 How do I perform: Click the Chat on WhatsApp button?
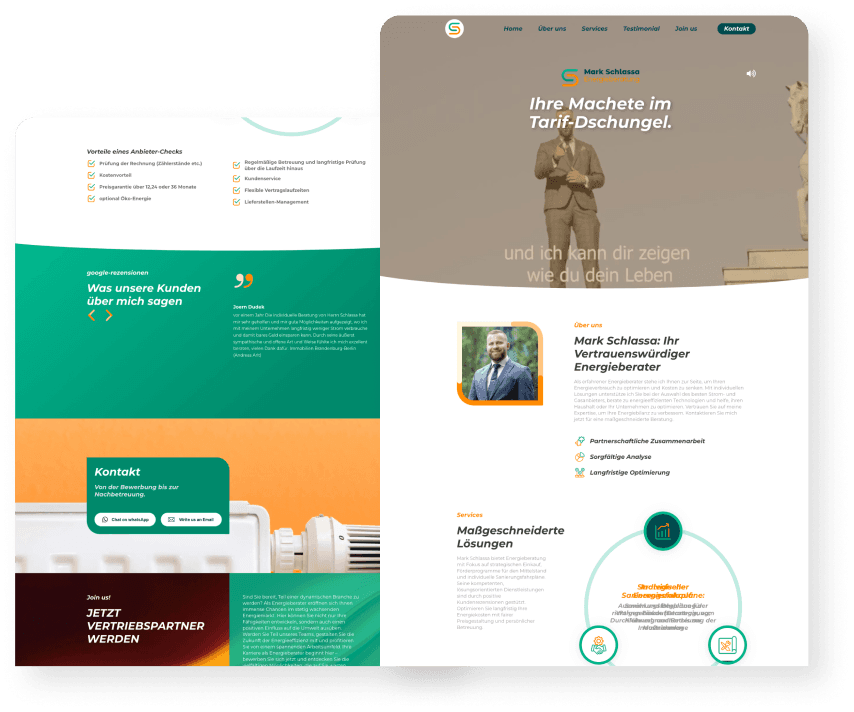125,520
